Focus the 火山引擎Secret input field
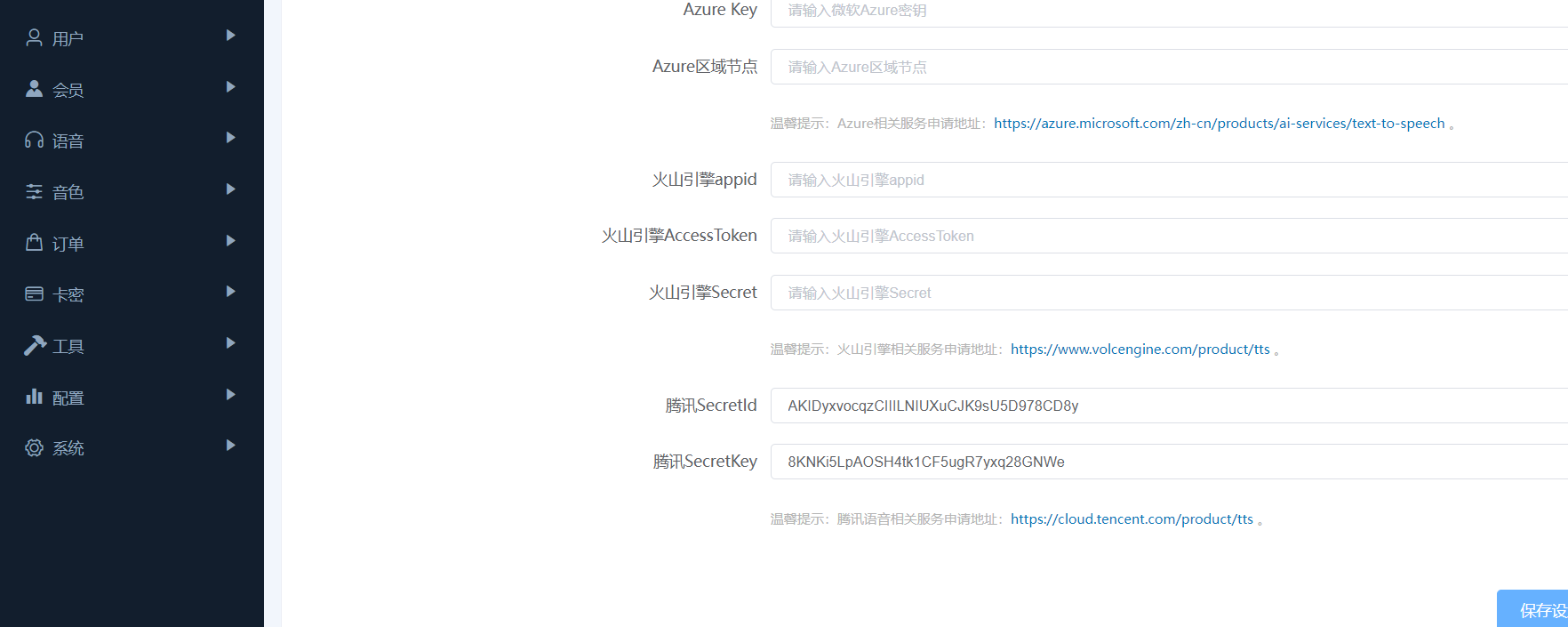The height and width of the screenshot is (627, 1568). coord(1169,293)
